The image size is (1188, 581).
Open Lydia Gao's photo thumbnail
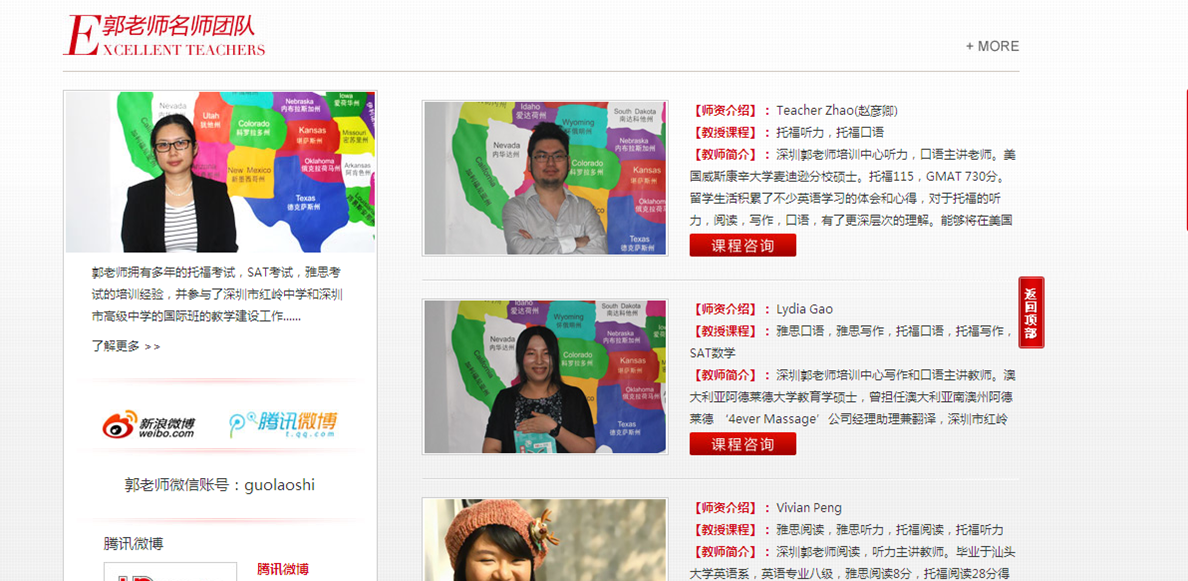(x=544, y=376)
